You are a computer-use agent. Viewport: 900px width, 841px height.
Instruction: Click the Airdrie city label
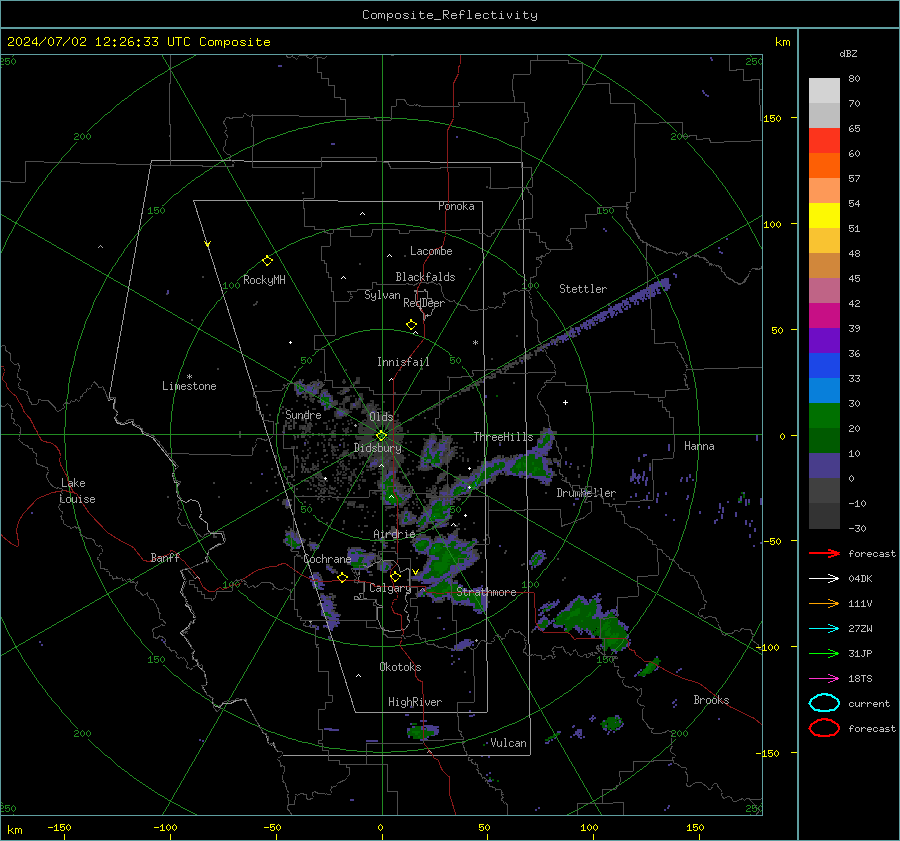(394, 534)
